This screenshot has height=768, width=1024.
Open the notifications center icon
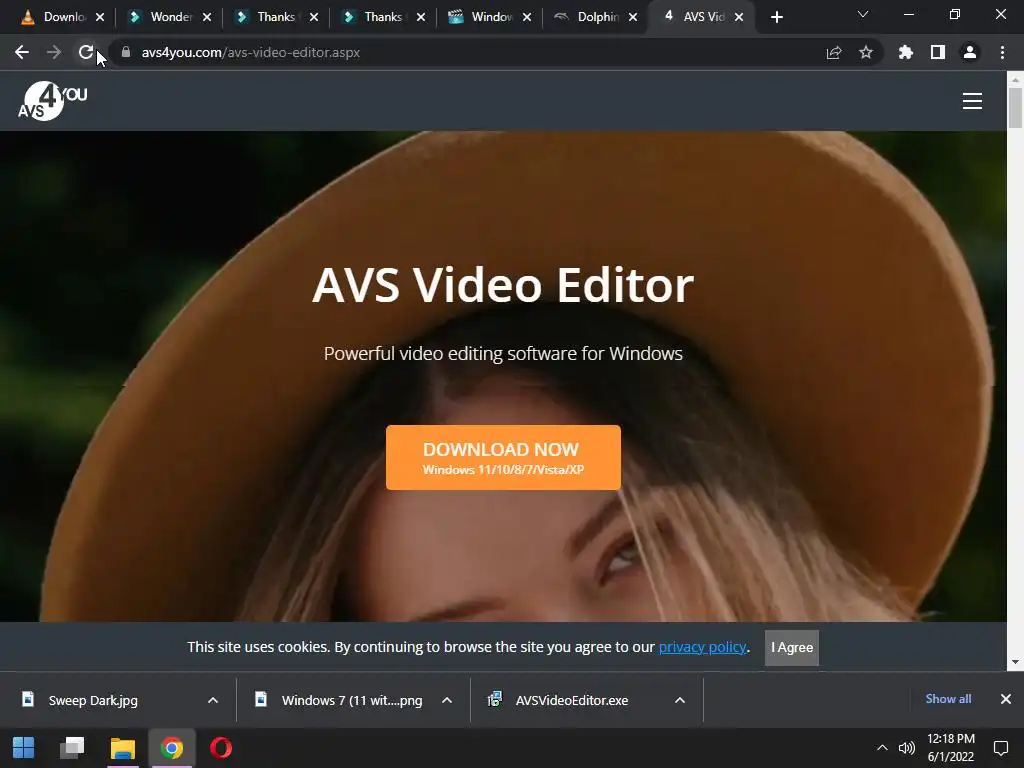pyautogui.click(x=1000, y=748)
